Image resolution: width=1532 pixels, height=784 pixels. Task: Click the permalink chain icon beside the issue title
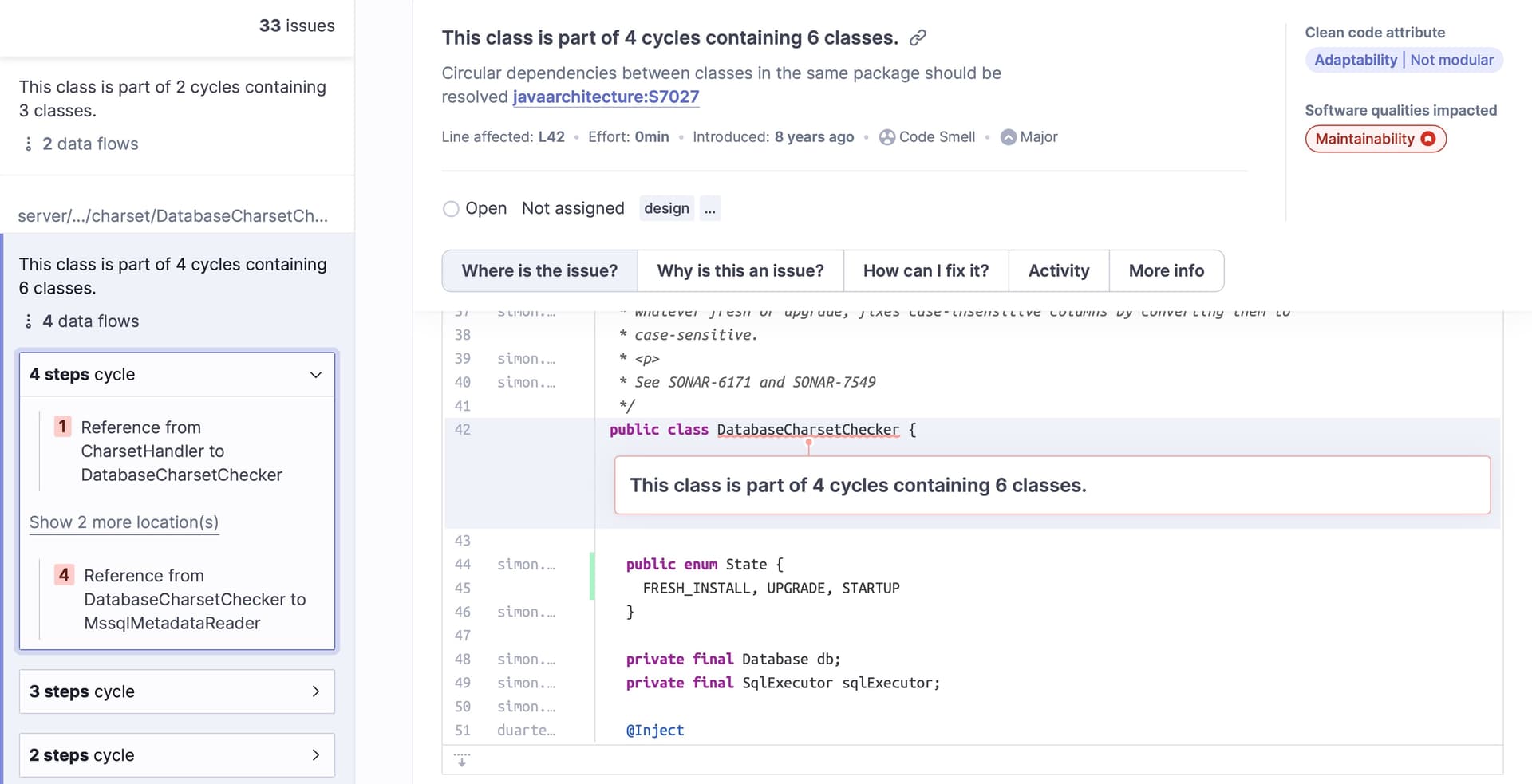[x=918, y=37]
